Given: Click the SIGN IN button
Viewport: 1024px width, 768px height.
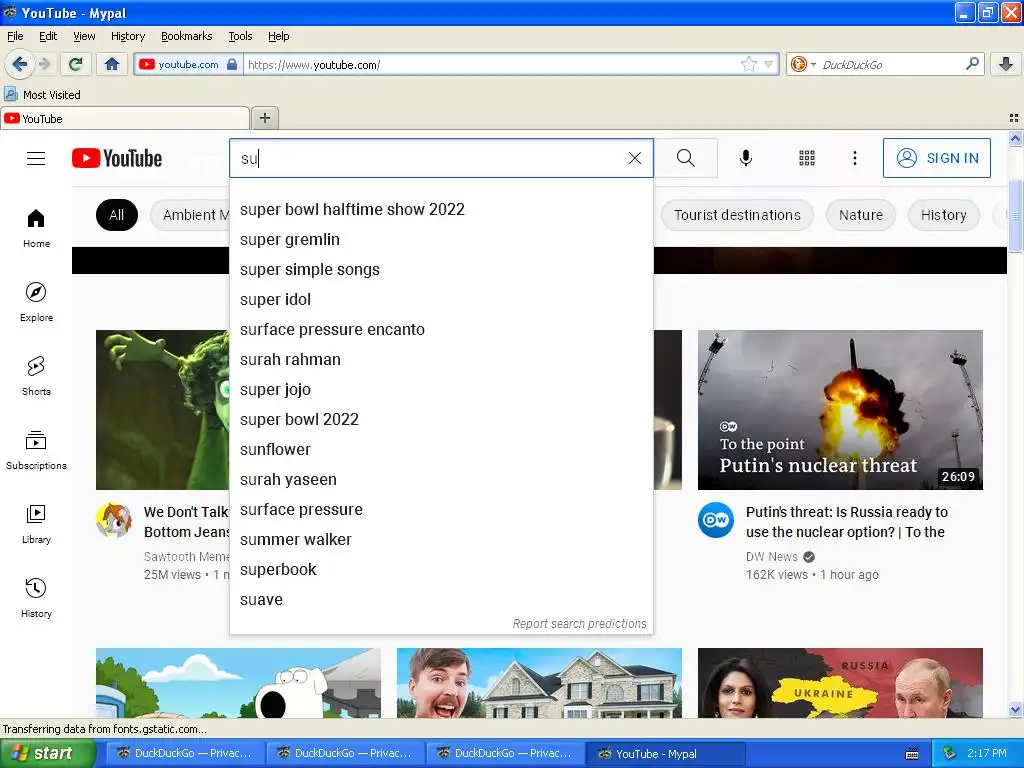Looking at the screenshot, I should [x=936, y=158].
